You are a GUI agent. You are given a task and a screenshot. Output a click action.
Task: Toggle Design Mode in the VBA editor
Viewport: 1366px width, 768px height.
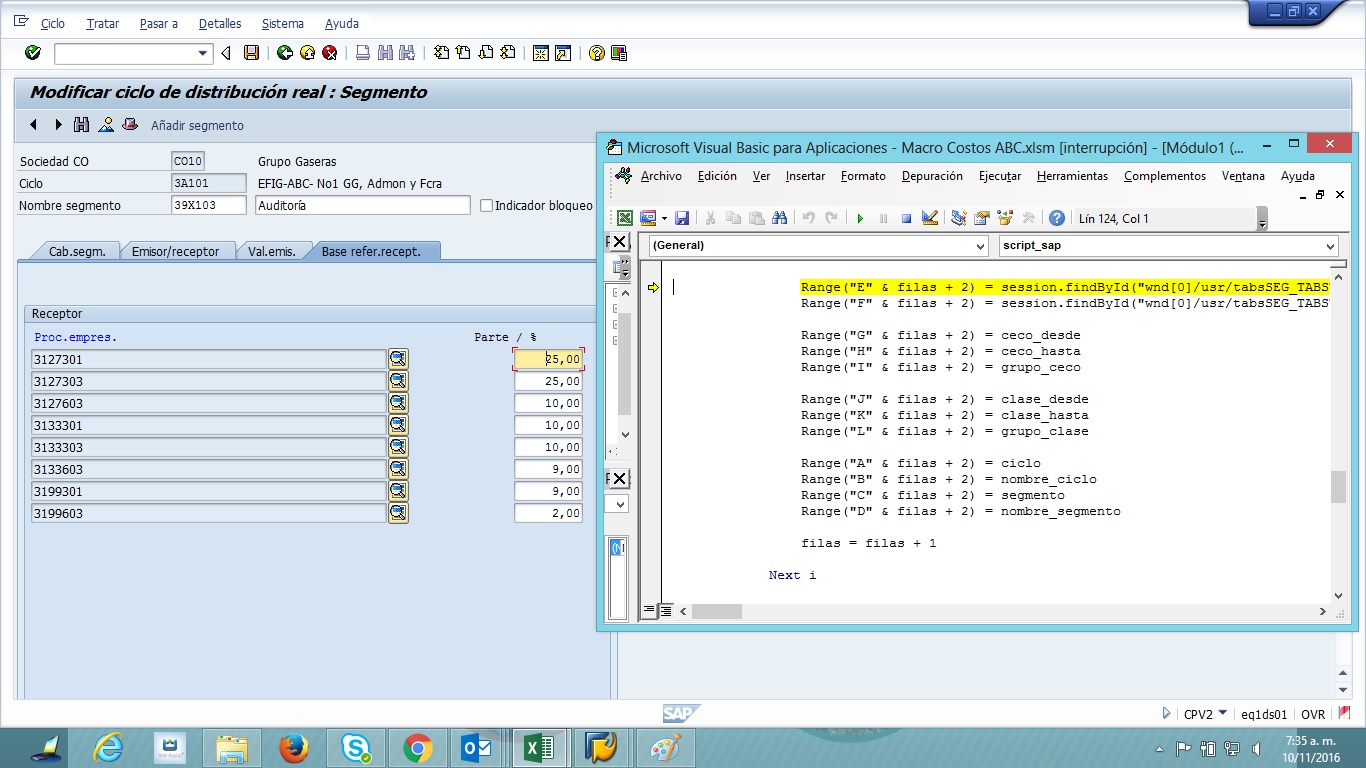(930, 217)
